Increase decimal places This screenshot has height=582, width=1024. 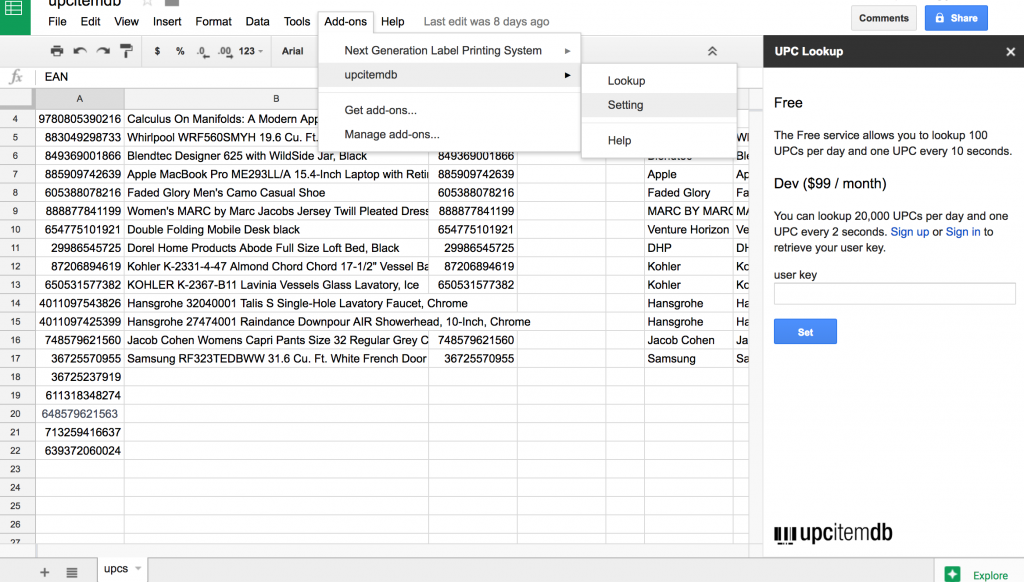pyautogui.click(x=225, y=51)
